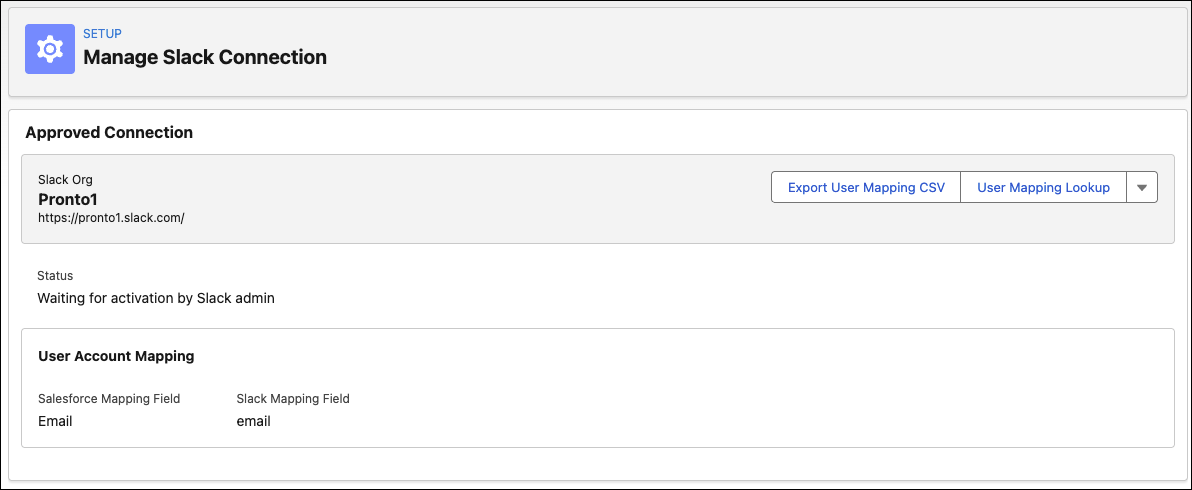Click the Salesforce Mapping Field label

pyautogui.click(x=109, y=399)
